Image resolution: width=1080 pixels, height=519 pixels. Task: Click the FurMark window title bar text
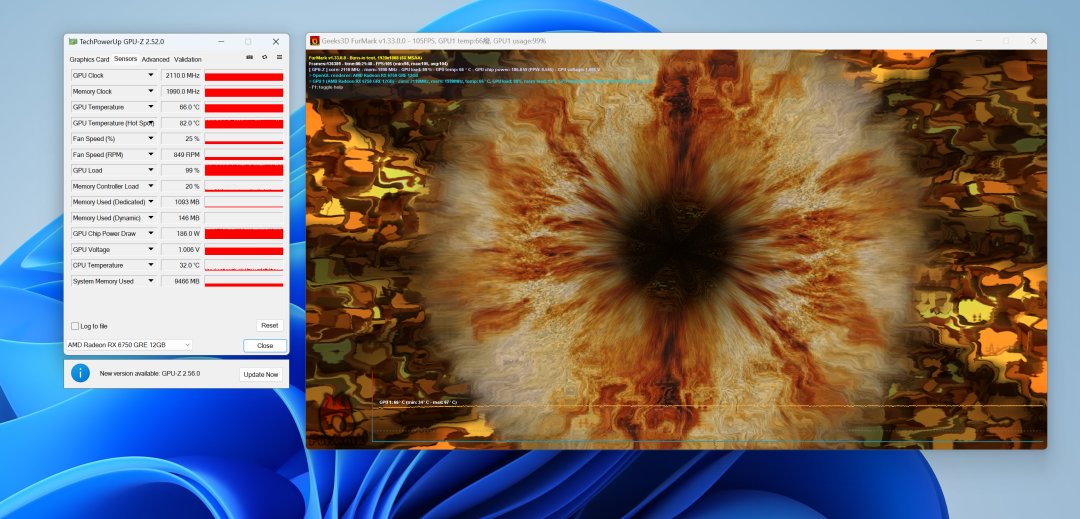click(434, 41)
